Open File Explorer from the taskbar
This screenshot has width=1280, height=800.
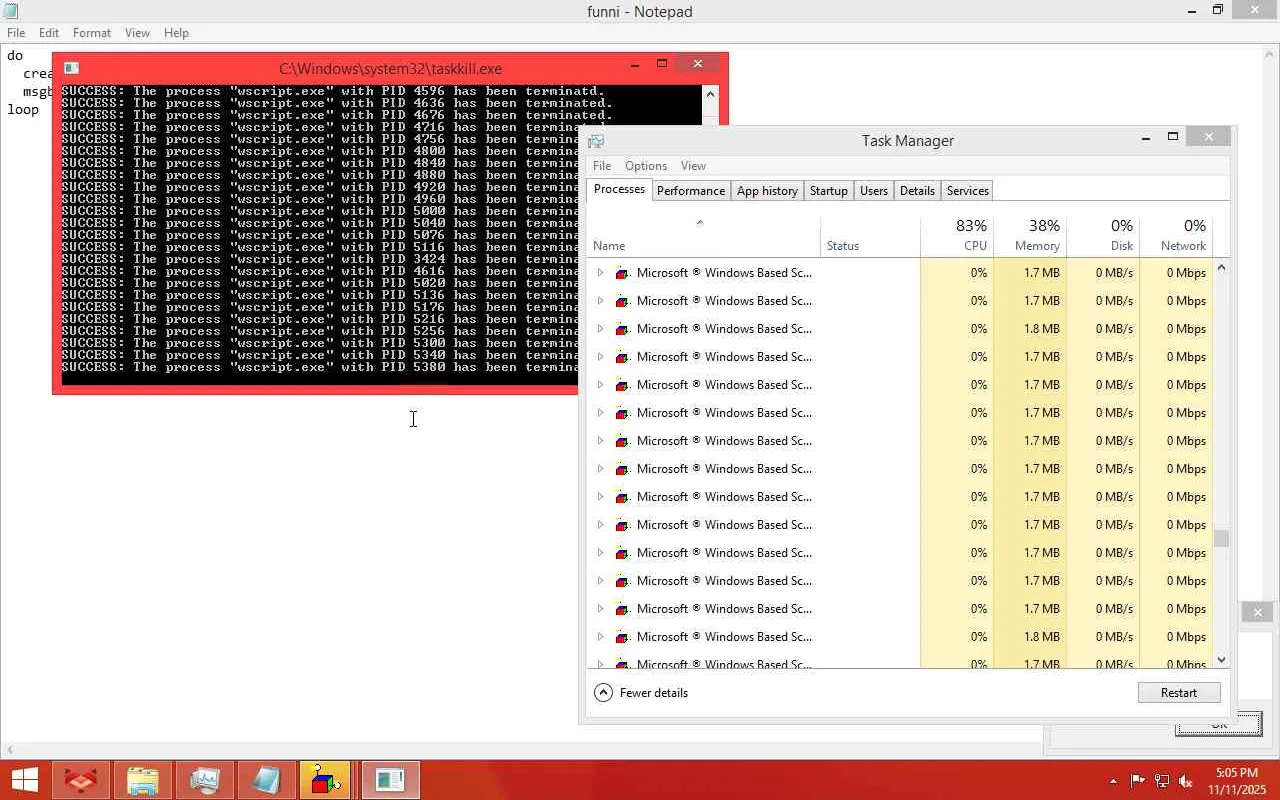pyautogui.click(x=142, y=780)
